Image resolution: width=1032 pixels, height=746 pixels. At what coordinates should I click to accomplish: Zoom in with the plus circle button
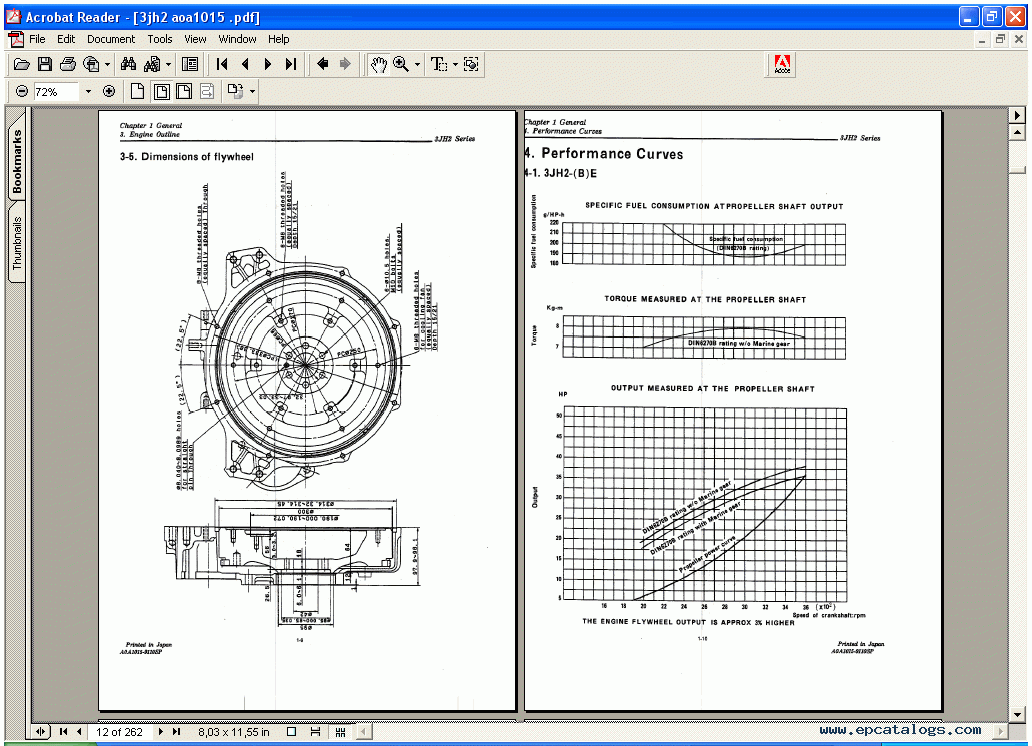109,92
